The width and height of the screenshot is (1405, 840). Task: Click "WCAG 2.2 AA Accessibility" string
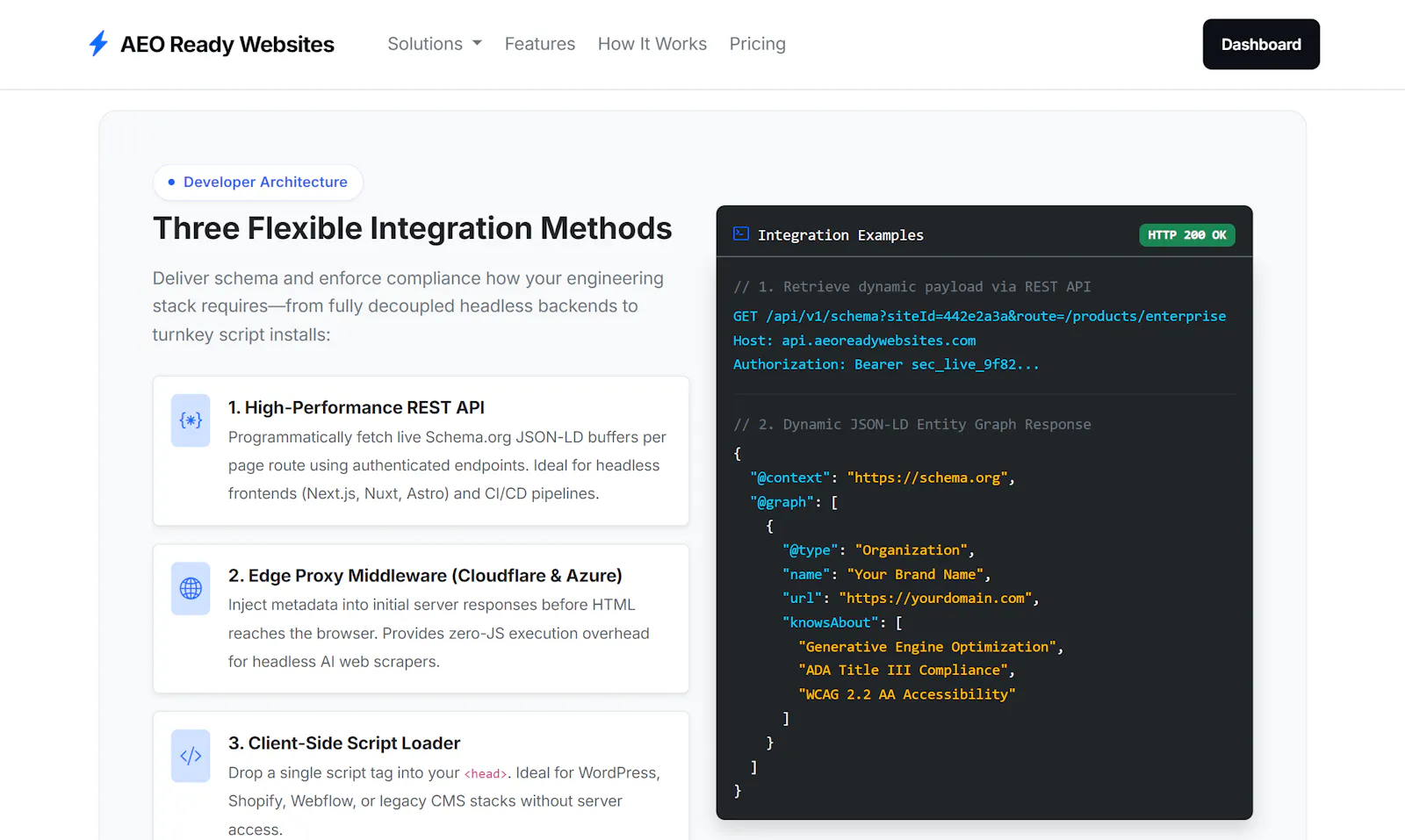pyautogui.click(x=906, y=694)
